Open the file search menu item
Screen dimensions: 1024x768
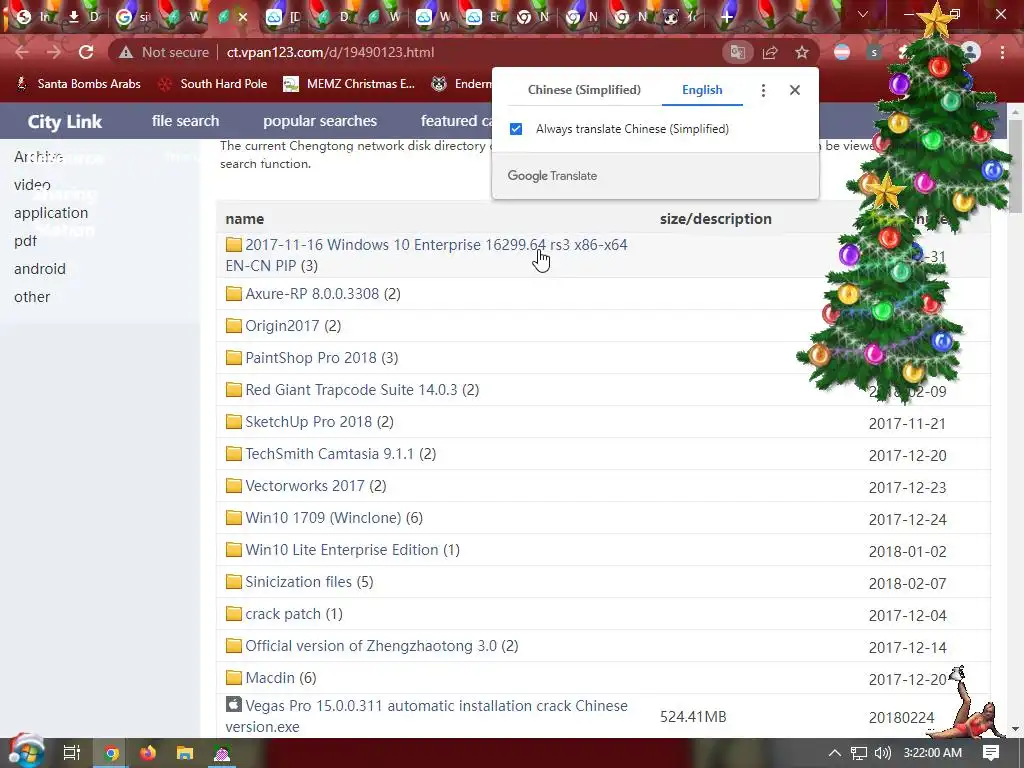coord(185,121)
